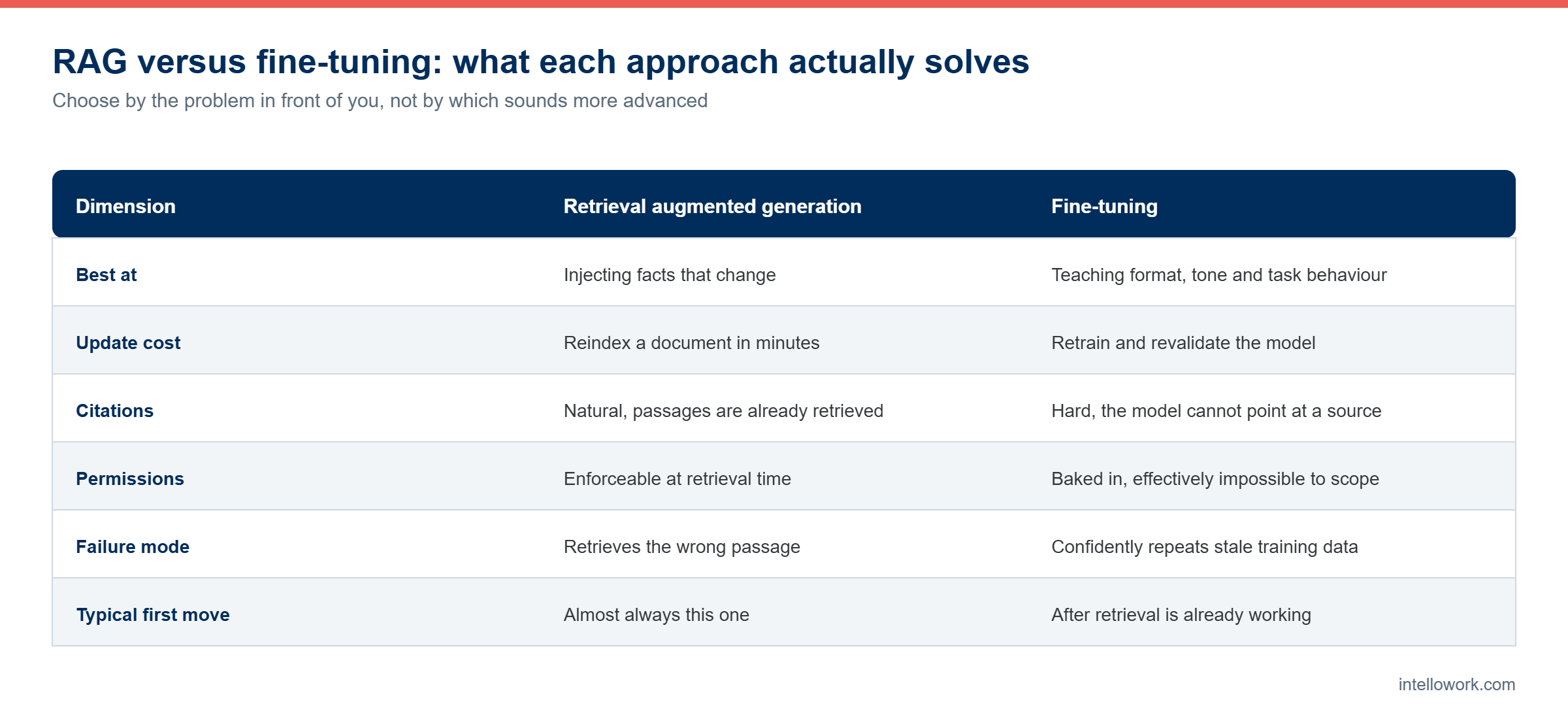1568x719 pixels.
Task: Select the Dimension column header
Action: tap(125, 207)
